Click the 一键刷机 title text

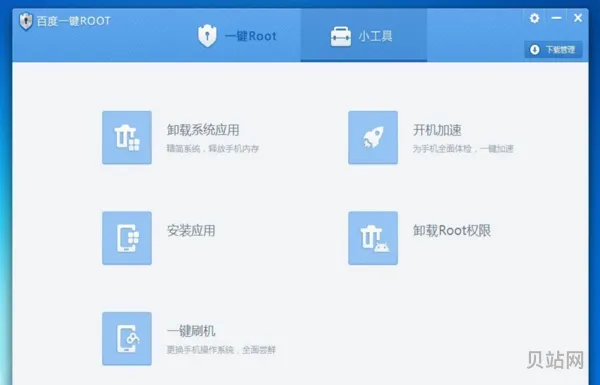point(191,331)
